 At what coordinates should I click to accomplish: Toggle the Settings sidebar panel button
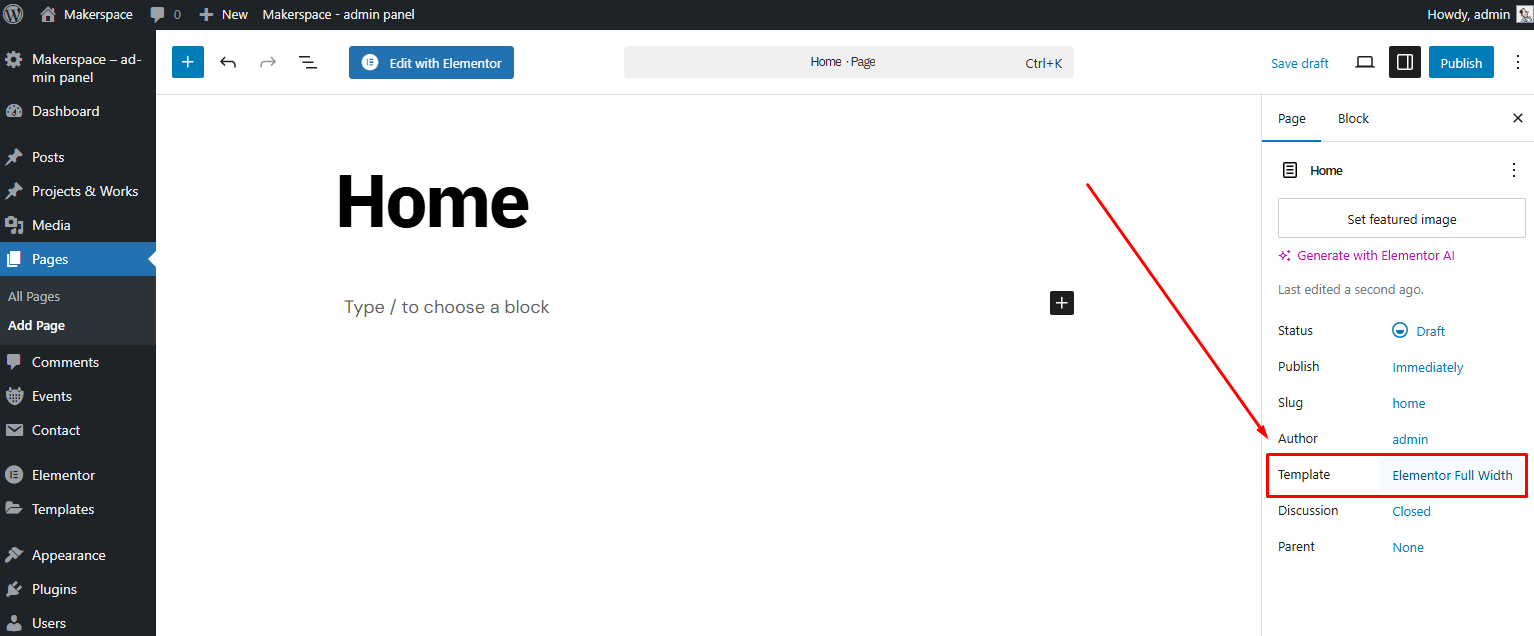click(1404, 62)
